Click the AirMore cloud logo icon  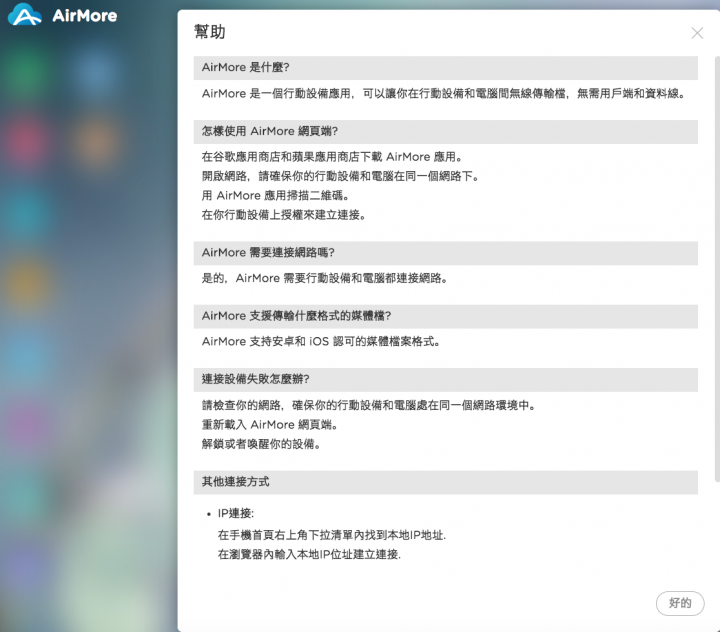coord(25,15)
